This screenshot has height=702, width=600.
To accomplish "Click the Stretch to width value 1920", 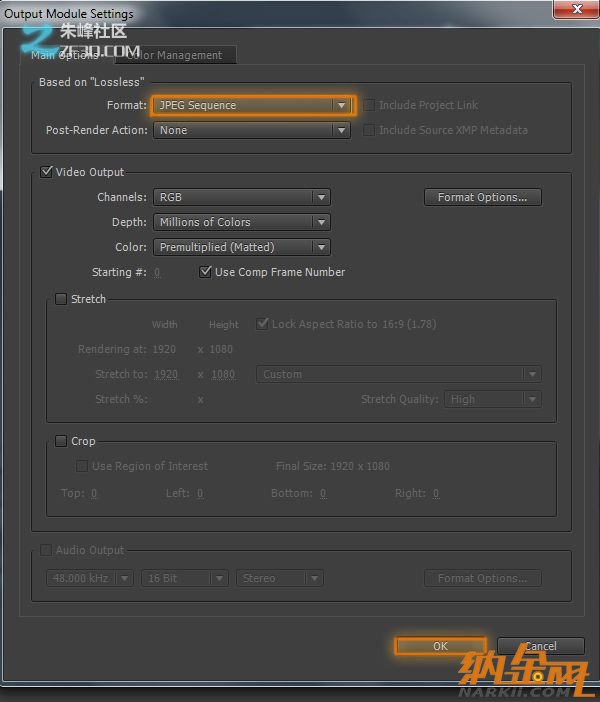I will (x=165, y=374).
